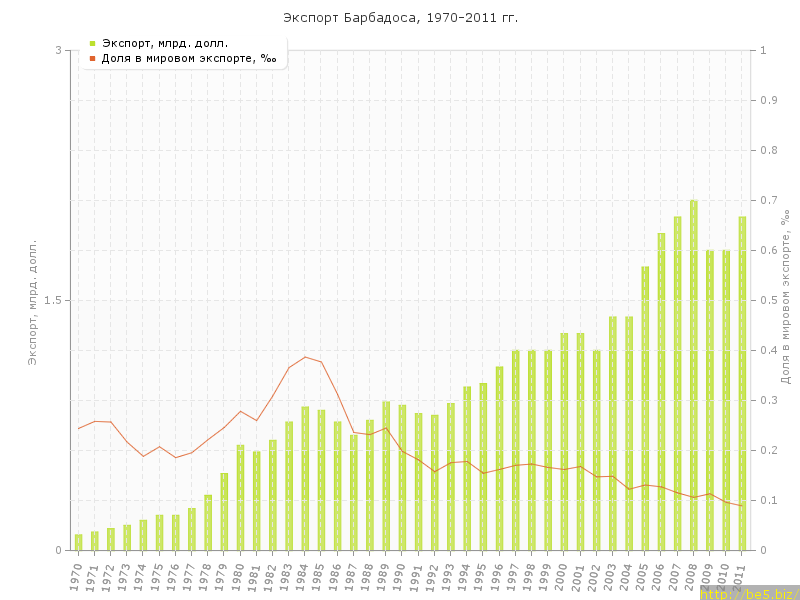Select the 2011 export bar

742,383
